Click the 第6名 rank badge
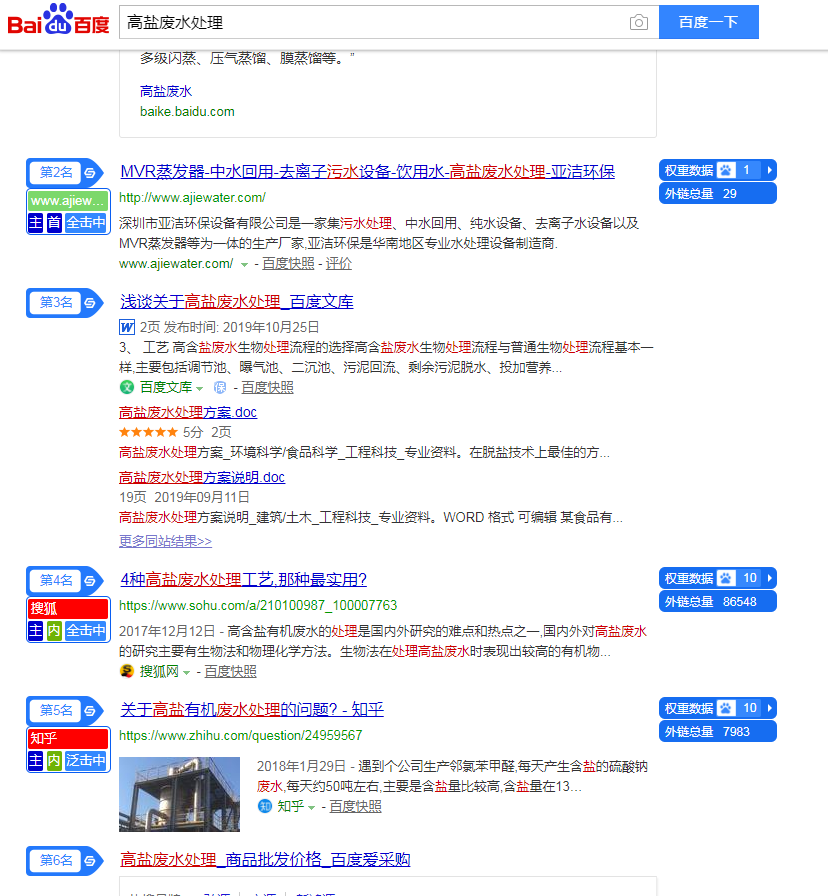The image size is (828, 896). click(56, 861)
